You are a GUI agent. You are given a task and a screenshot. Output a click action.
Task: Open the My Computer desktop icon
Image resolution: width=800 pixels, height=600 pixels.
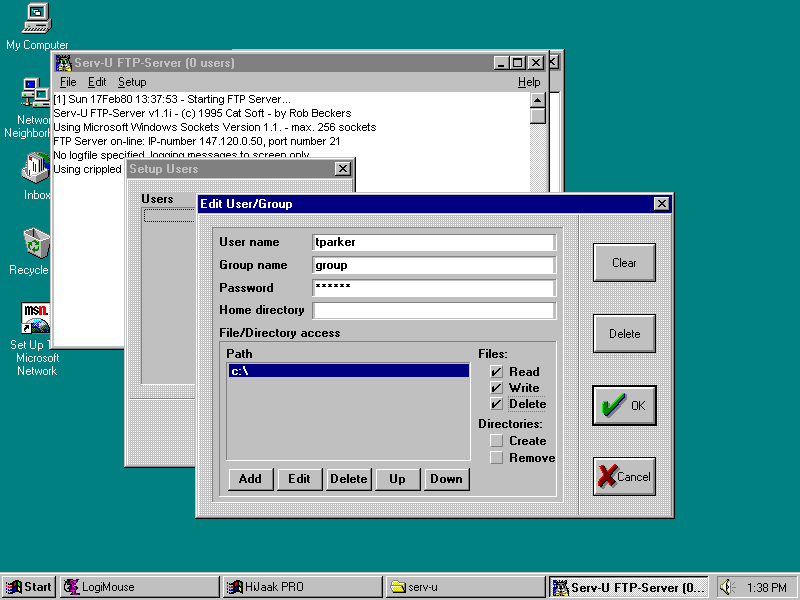(37, 18)
